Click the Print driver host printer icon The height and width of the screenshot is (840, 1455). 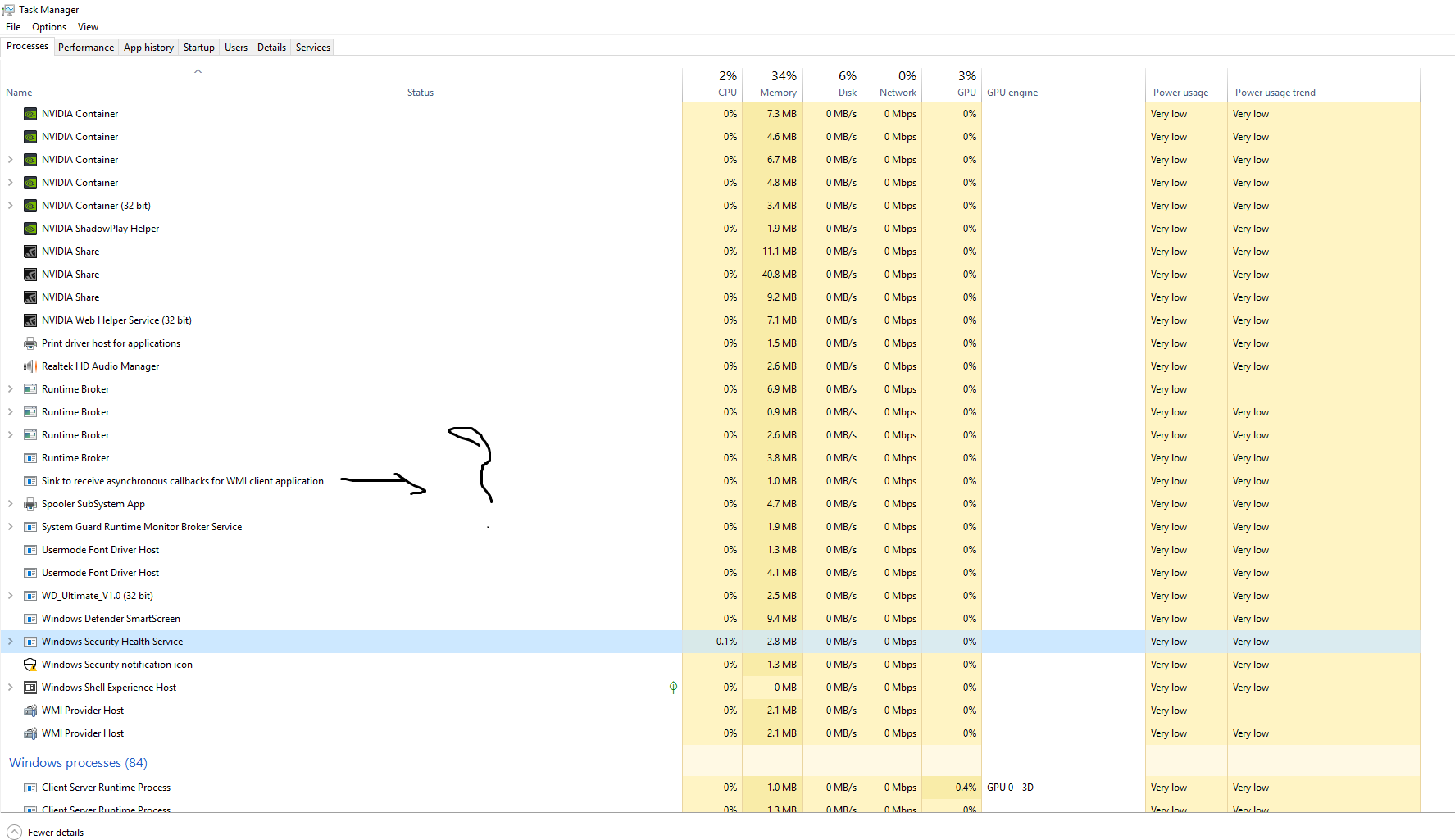point(30,343)
